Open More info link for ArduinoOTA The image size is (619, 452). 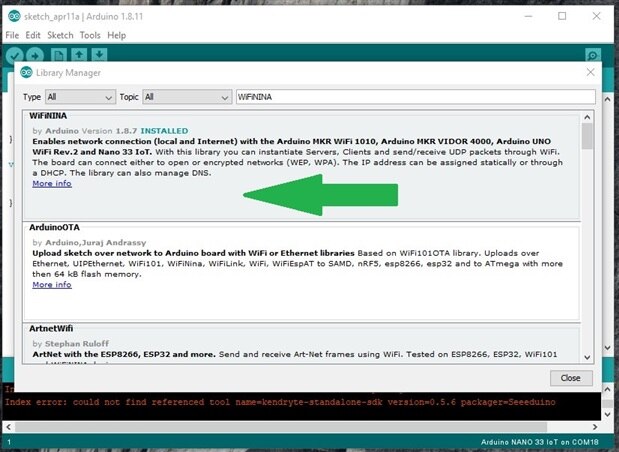[x=52, y=285]
